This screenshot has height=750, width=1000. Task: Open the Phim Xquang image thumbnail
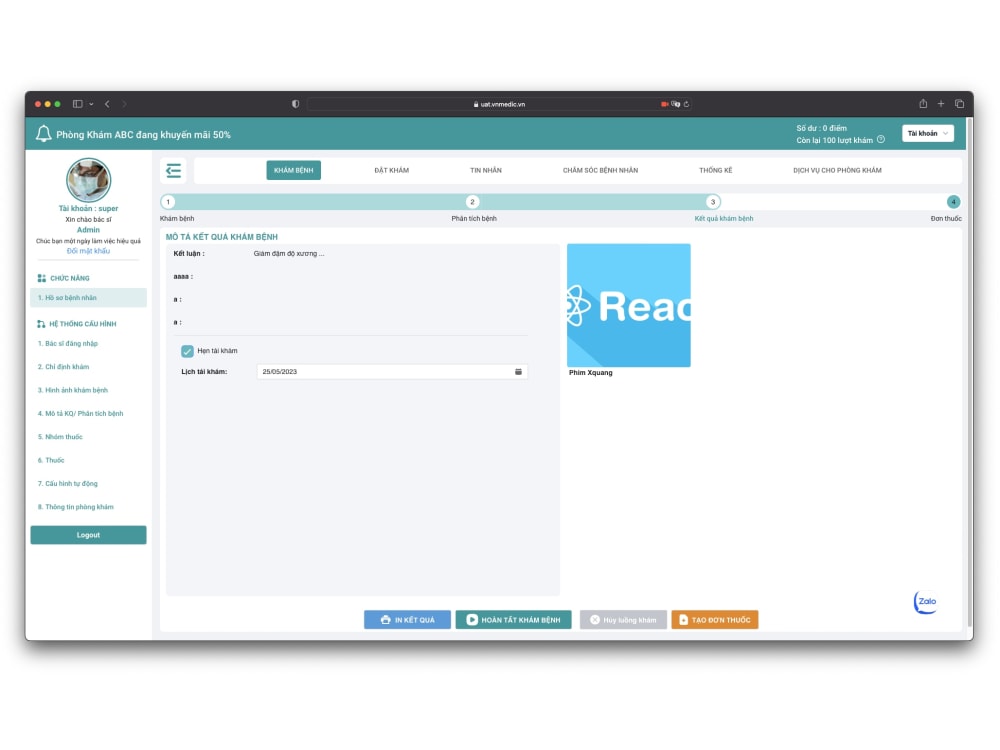click(629, 305)
